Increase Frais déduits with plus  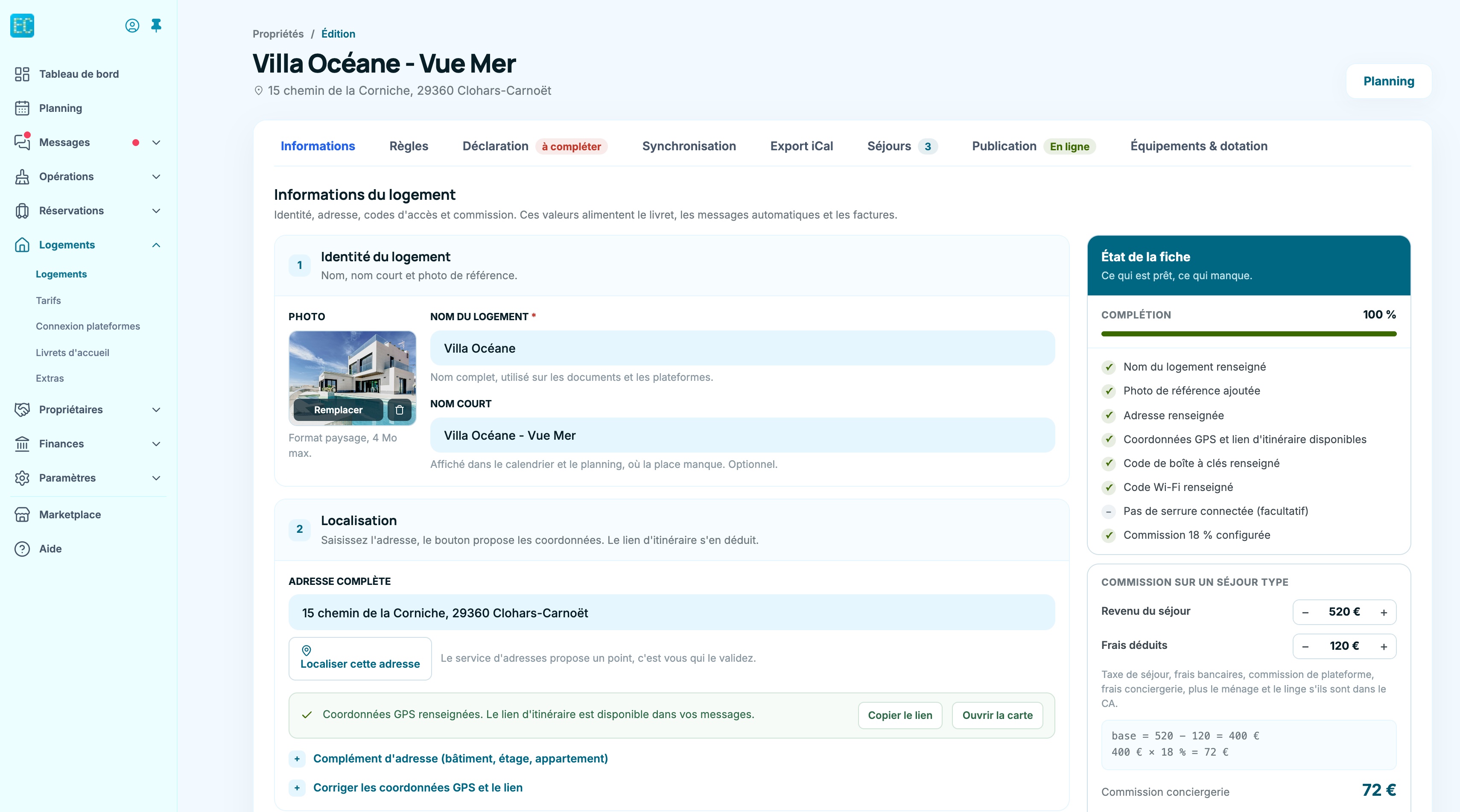(1384, 646)
